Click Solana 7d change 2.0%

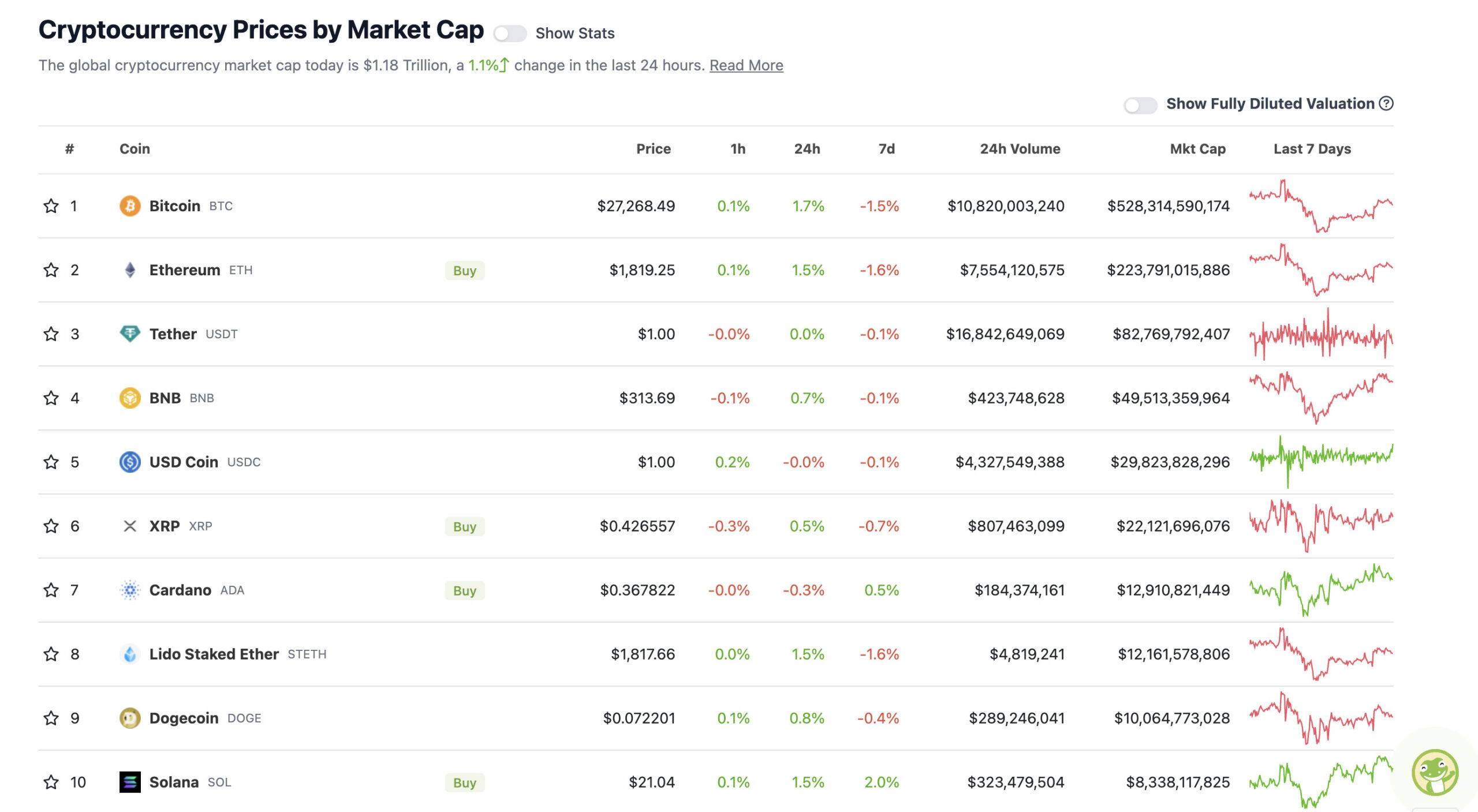click(x=882, y=783)
